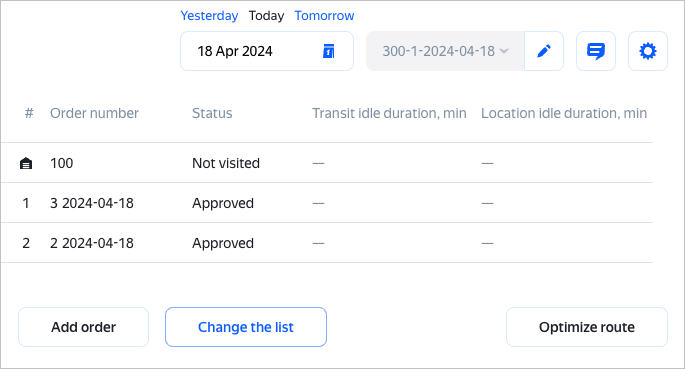685x369 pixels.
Task: Click Change the list button
Action: pyautogui.click(x=246, y=327)
